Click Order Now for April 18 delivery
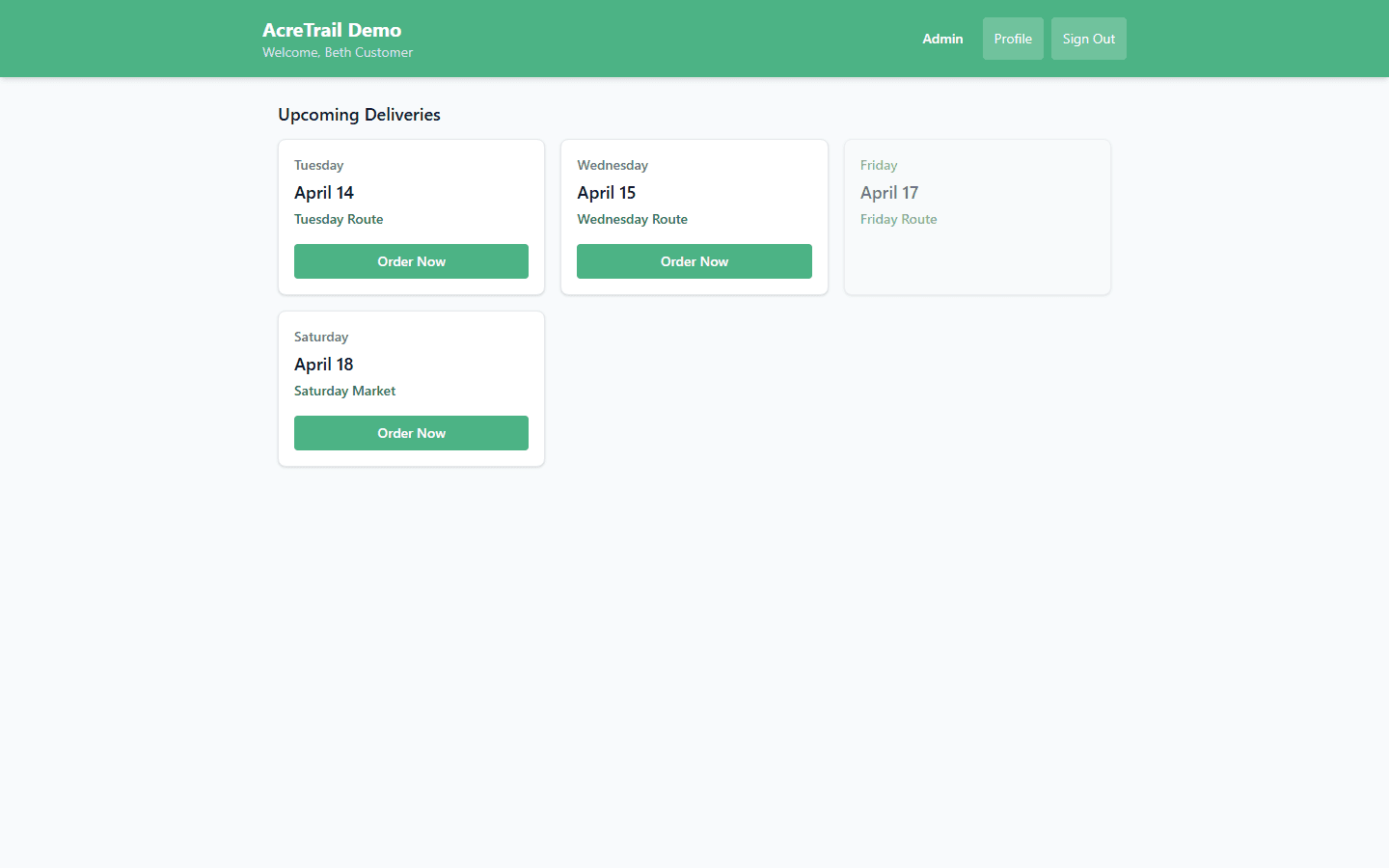The image size is (1389, 868). 411,433
